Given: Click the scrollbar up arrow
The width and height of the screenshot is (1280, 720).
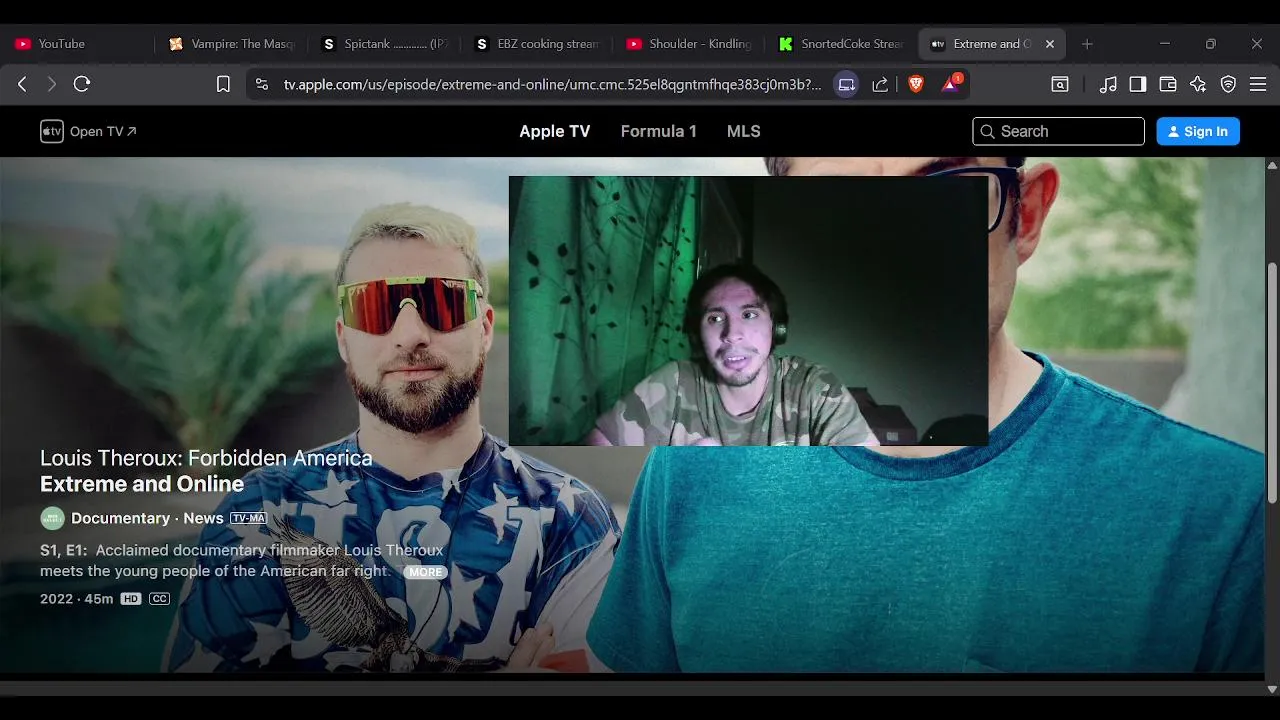Looking at the screenshot, I should tap(1272, 165).
